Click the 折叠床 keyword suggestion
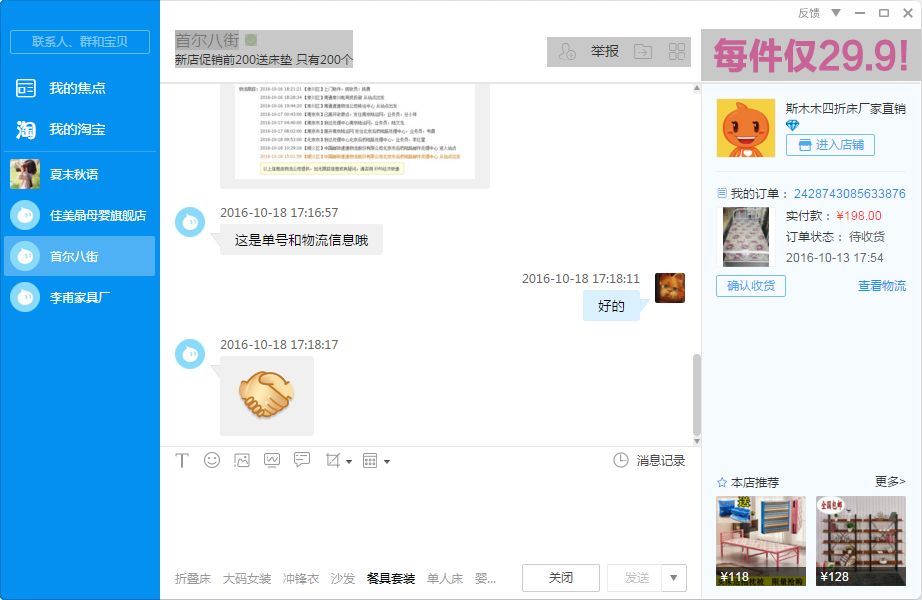Viewport: 922px width, 600px height. pyautogui.click(x=193, y=579)
